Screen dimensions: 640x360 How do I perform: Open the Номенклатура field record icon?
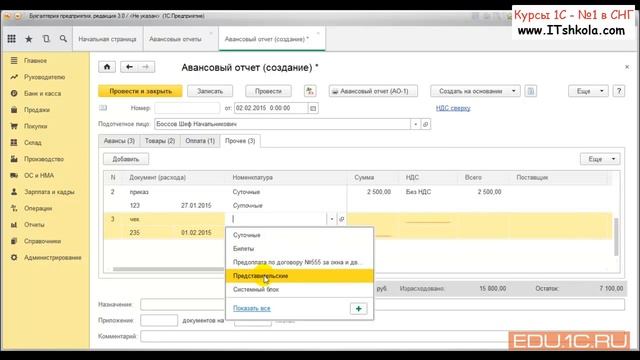tap(342, 219)
